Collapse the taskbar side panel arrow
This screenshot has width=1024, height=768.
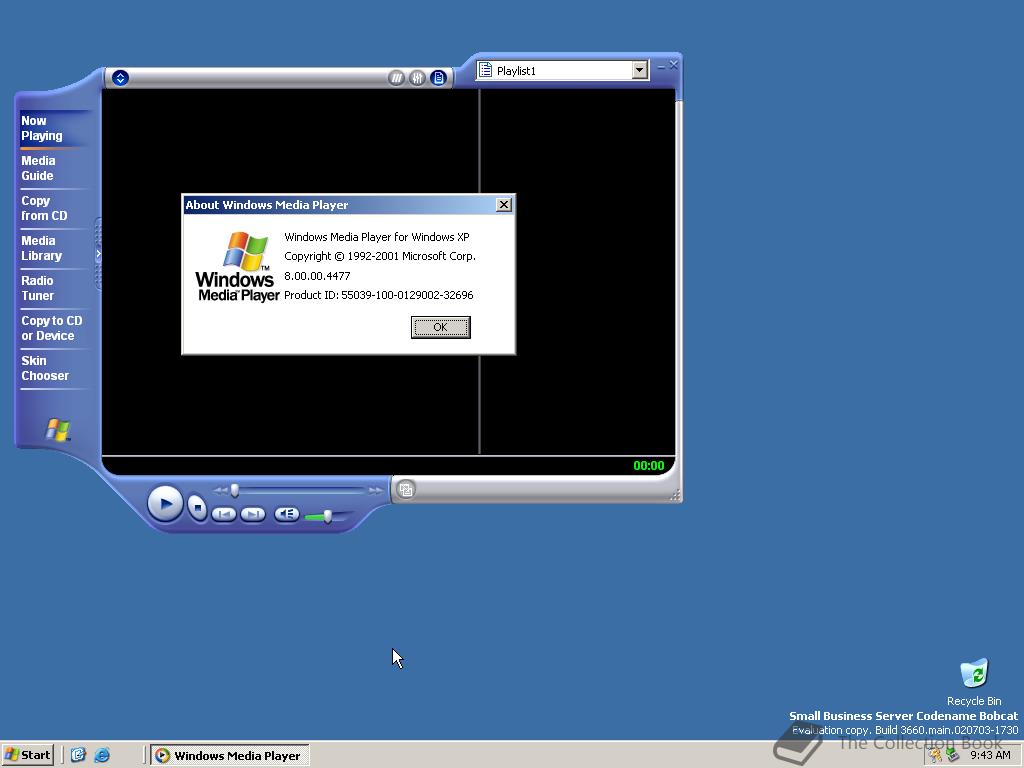point(98,253)
